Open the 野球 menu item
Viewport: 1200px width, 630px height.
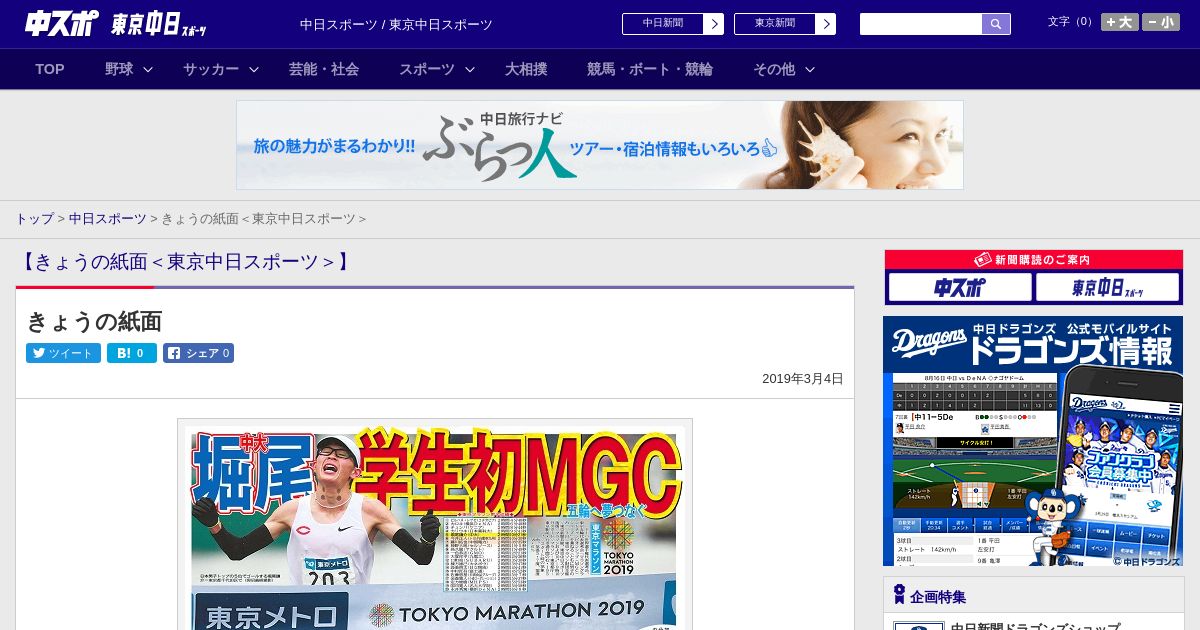tap(119, 69)
